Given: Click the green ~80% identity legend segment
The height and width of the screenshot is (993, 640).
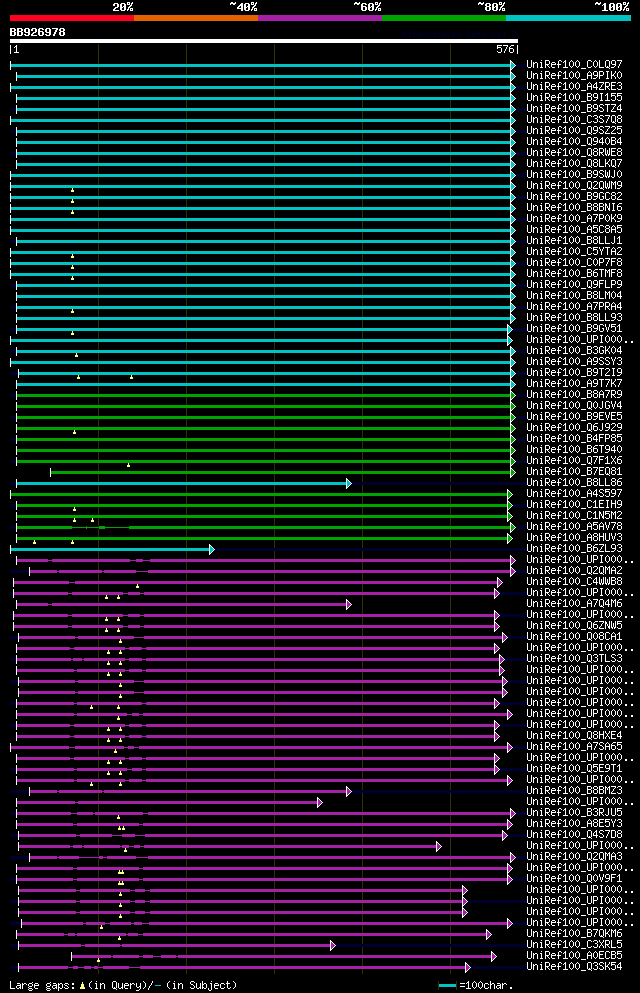Looking at the screenshot, I should click(444, 18).
